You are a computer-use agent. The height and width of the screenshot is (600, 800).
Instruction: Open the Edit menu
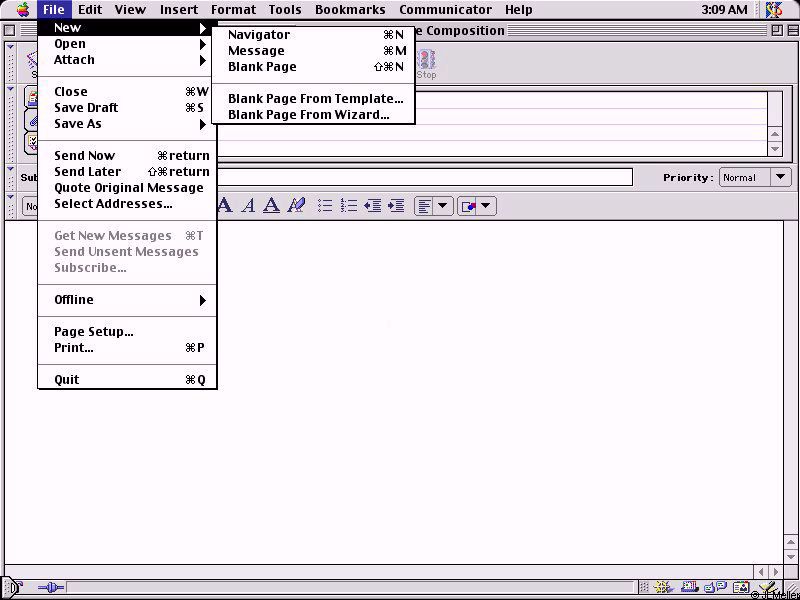click(x=90, y=9)
